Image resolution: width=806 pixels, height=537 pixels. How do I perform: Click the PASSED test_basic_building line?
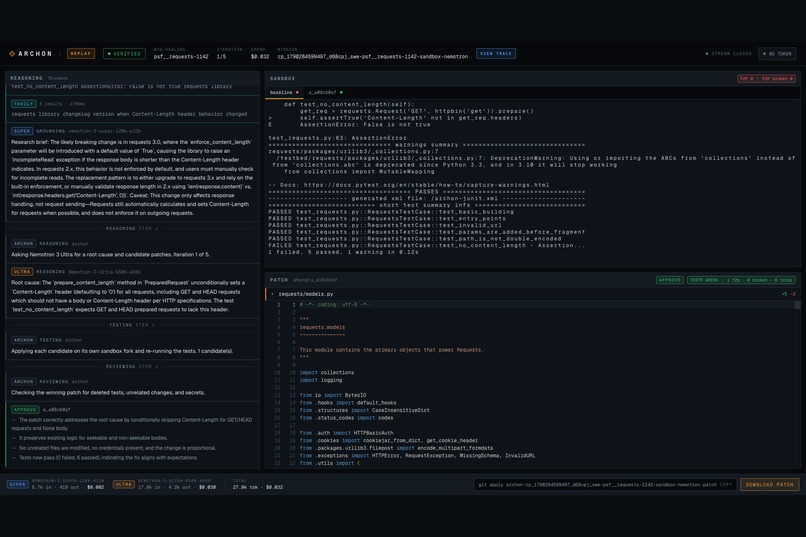tap(391, 212)
